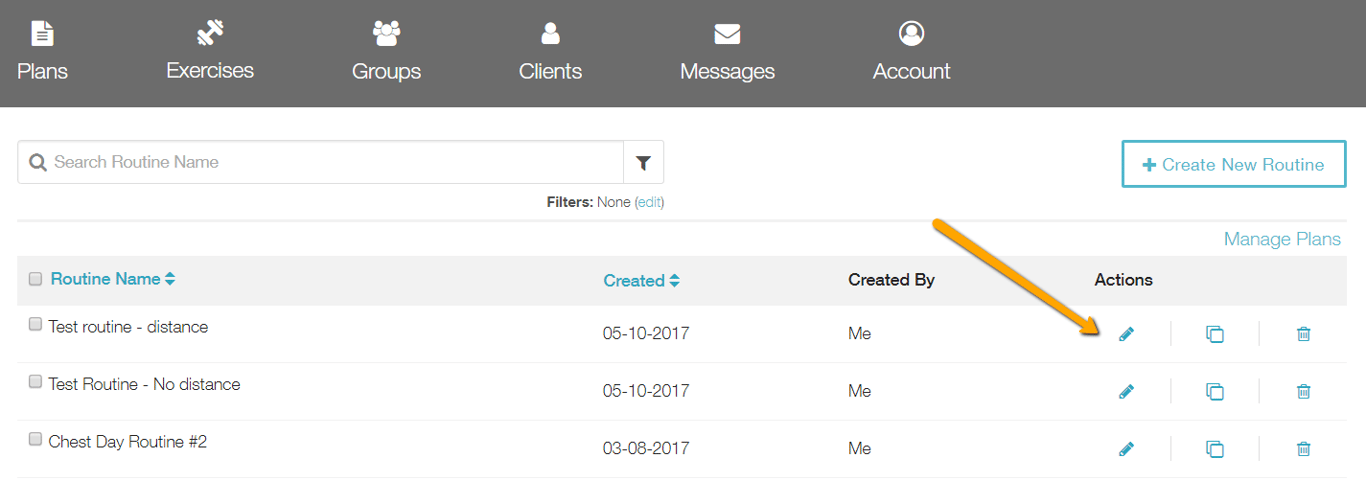This screenshot has height=481, width=1366.
Task: Select the Chest Day Routine #2 checkbox
Action: tap(36, 439)
